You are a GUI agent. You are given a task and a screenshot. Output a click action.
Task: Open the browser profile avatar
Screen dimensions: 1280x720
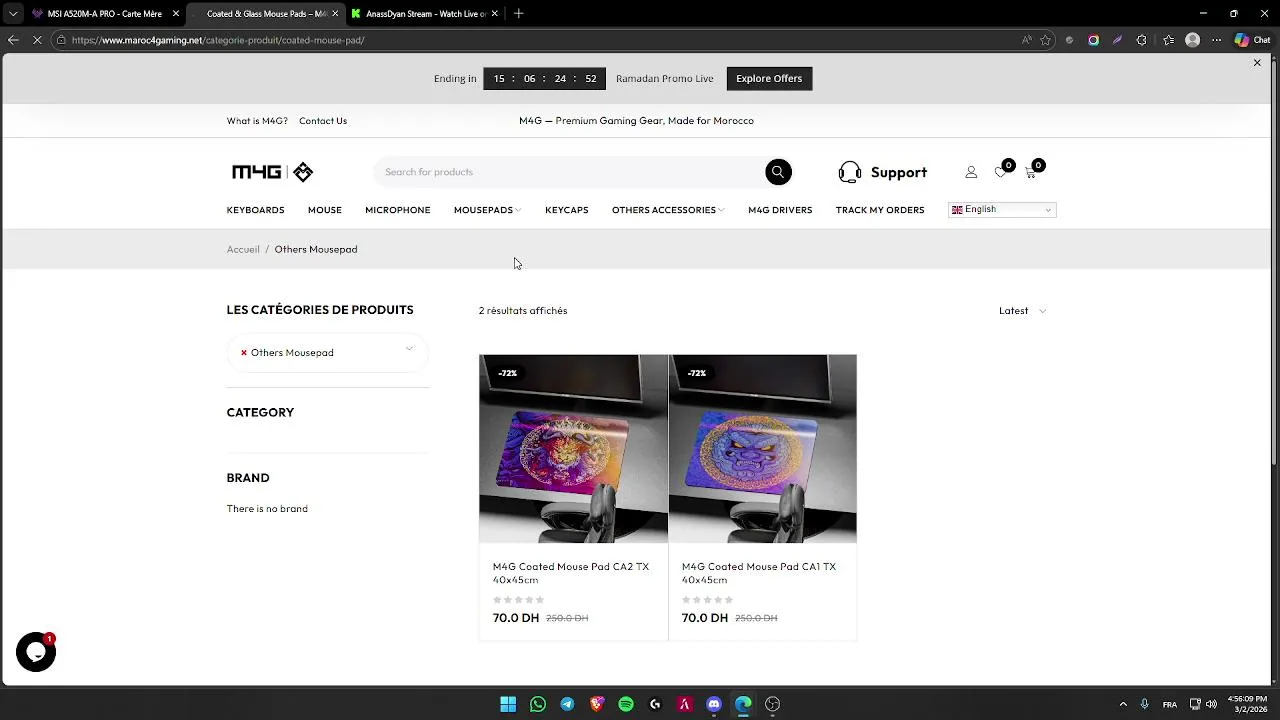click(x=1192, y=40)
